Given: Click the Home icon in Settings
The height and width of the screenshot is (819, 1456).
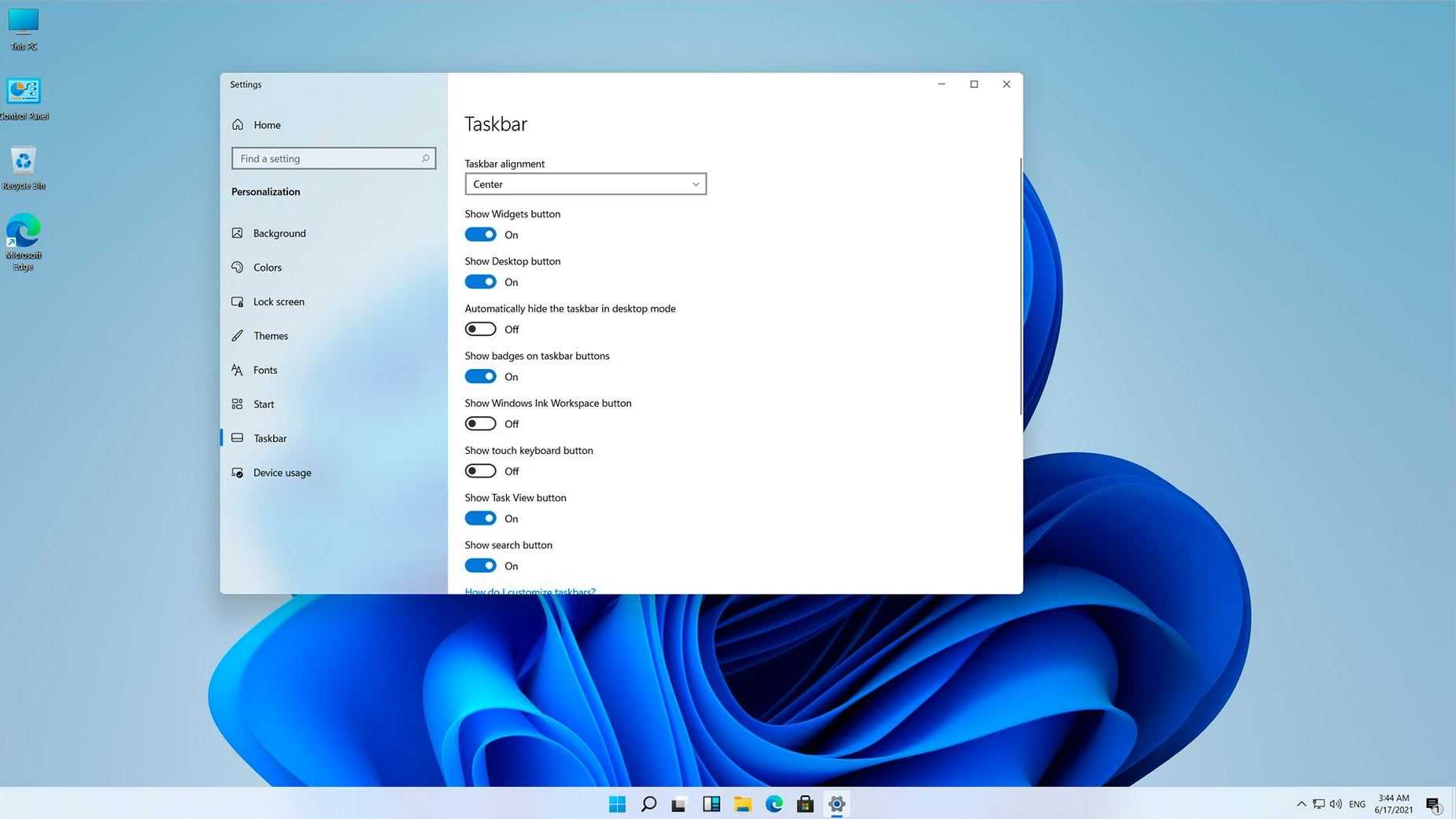Looking at the screenshot, I should [238, 124].
